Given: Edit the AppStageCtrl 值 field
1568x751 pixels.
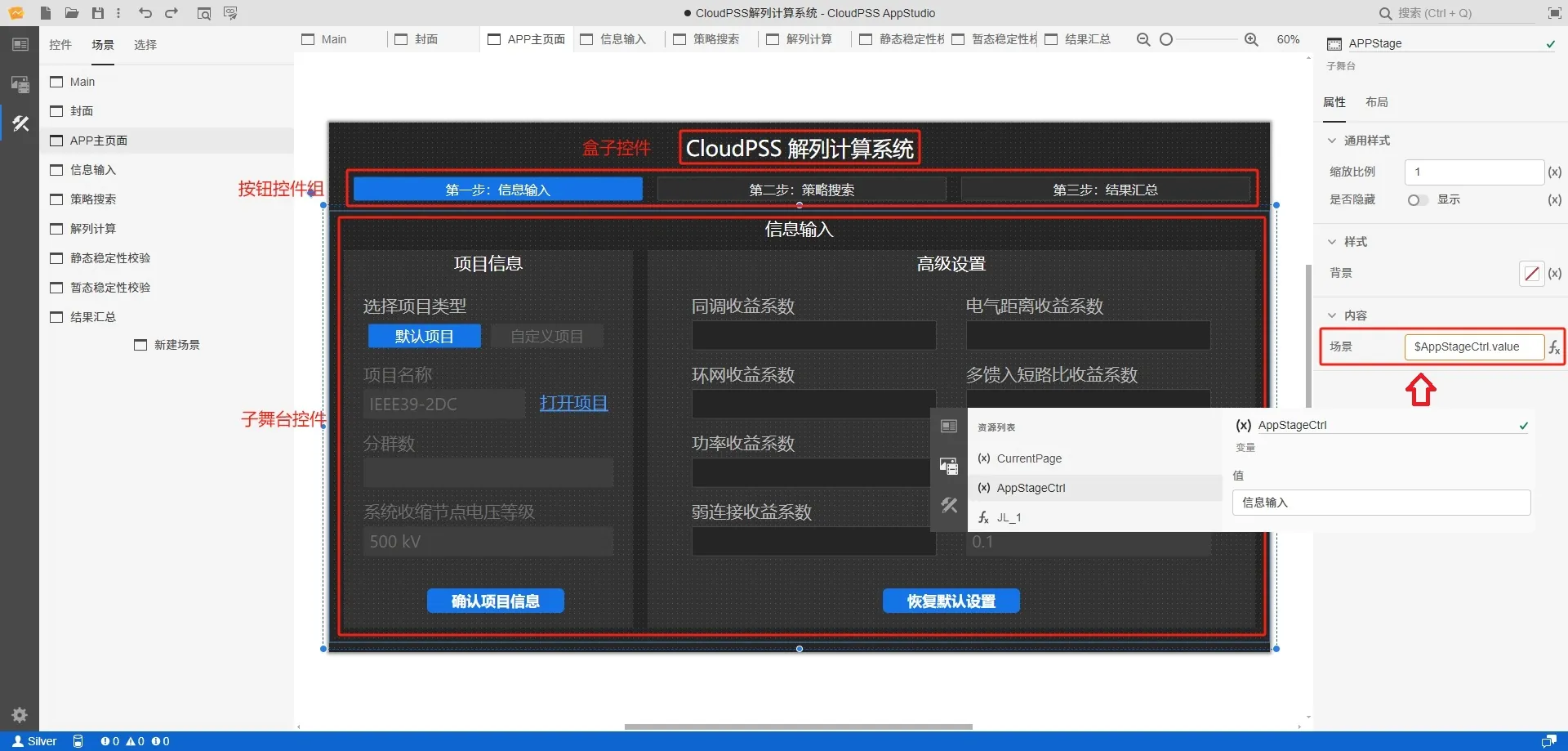Looking at the screenshot, I should coord(1381,503).
